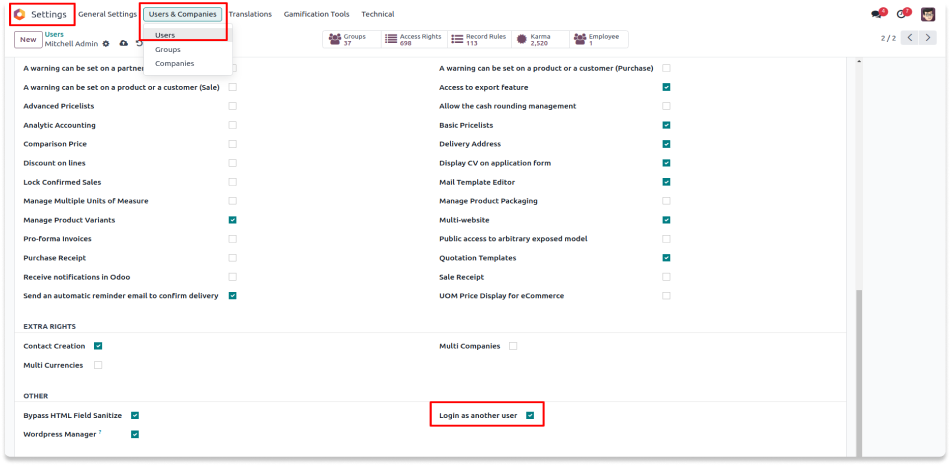Click the Odoo Settings app logo icon
This screenshot has width=950, height=465.
[19, 14]
